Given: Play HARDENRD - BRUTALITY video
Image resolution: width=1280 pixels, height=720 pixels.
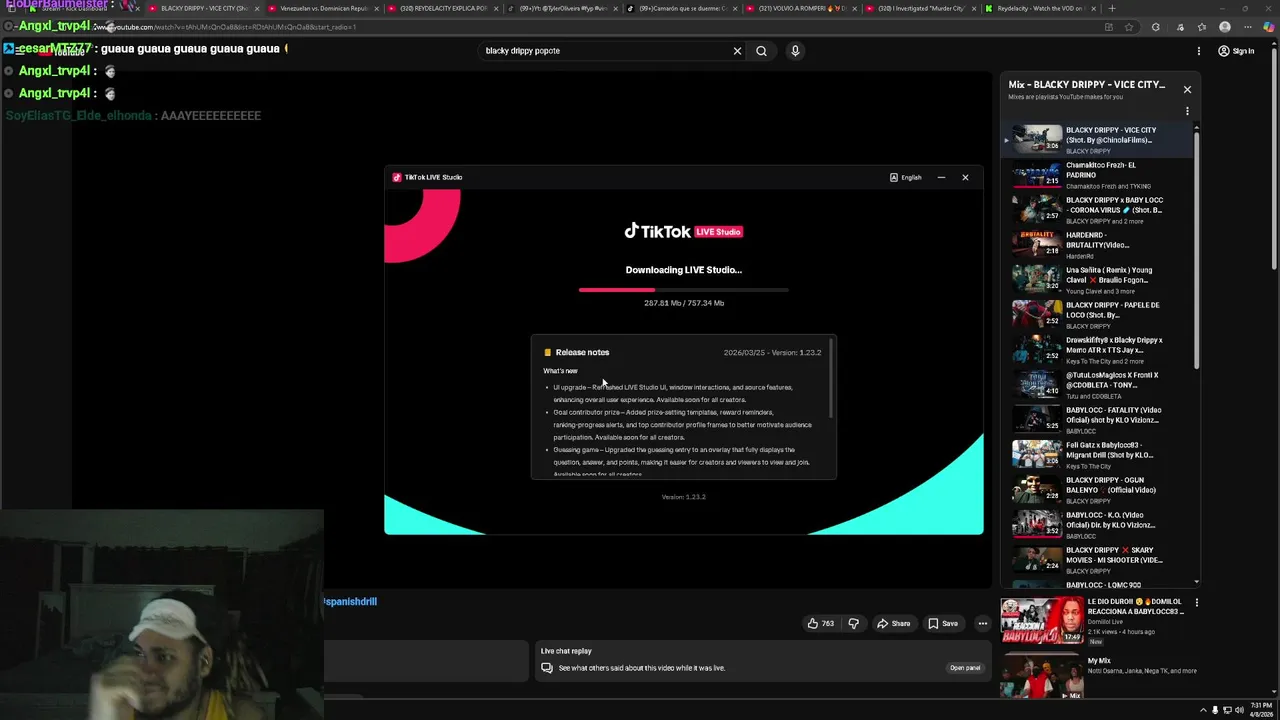Looking at the screenshot, I should tap(1098, 245).
